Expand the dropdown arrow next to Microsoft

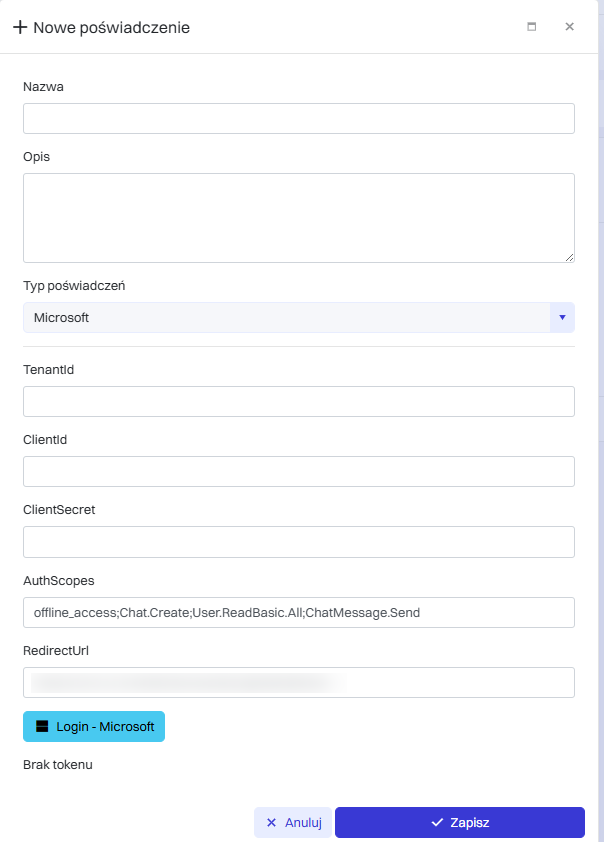562,318
